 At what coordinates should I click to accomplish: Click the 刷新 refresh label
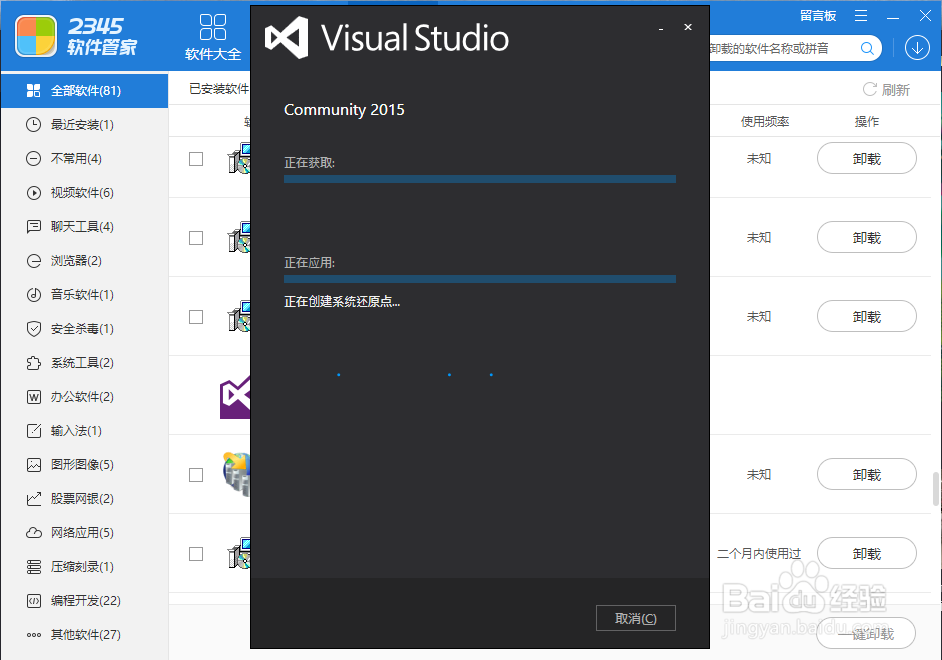pos(896,90)
